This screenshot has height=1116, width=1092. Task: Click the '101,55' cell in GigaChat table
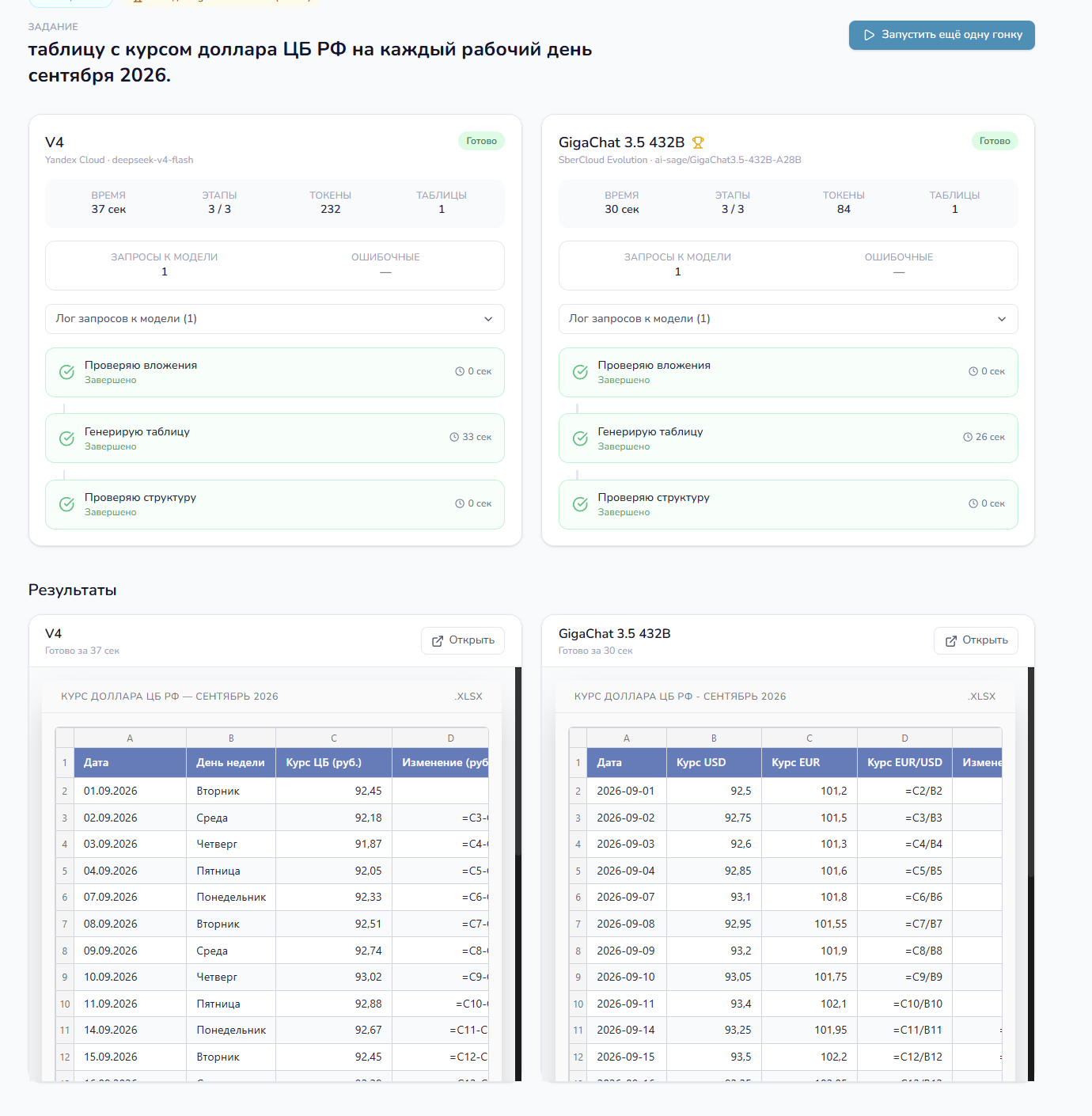click(810, 924)
